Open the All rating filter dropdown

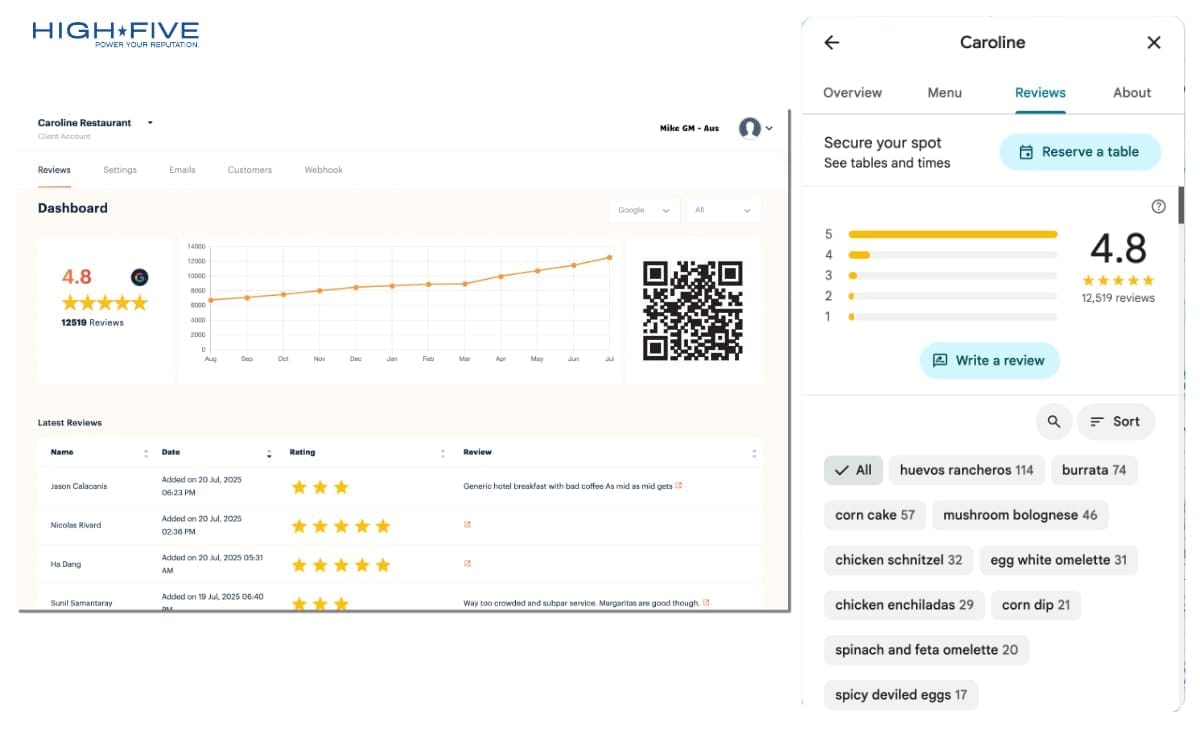[722, 210]
